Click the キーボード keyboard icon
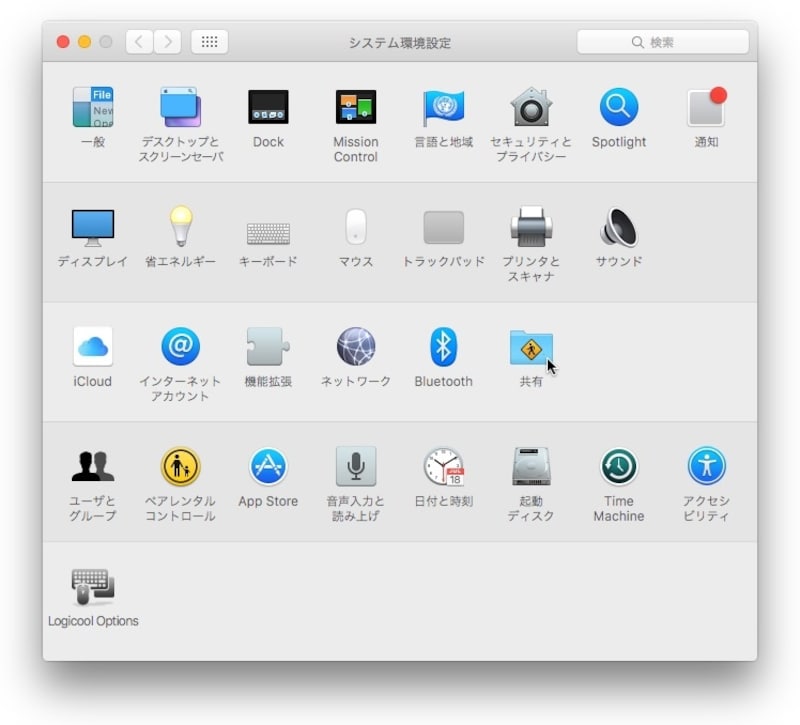The height and width of the screenshot is (725, 800). tap(268, 232)
